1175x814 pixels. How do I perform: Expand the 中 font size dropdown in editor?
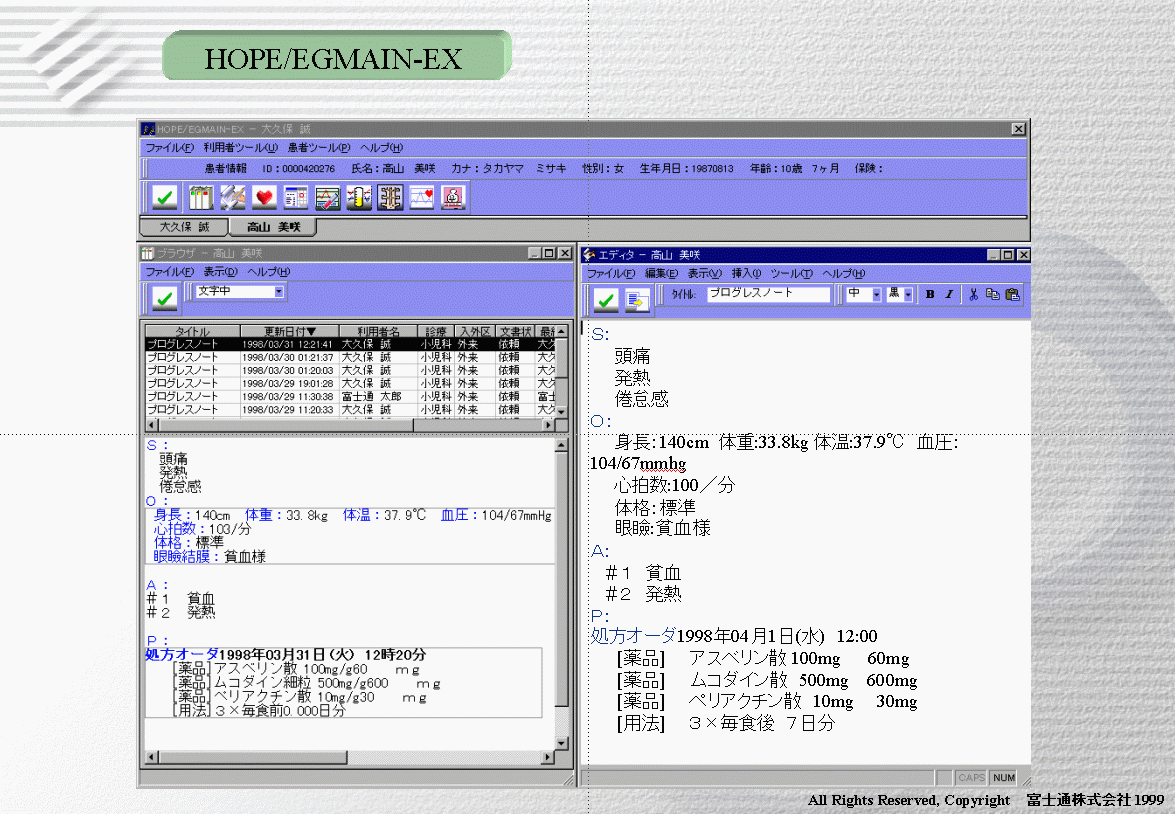click(x=876, y=294)
